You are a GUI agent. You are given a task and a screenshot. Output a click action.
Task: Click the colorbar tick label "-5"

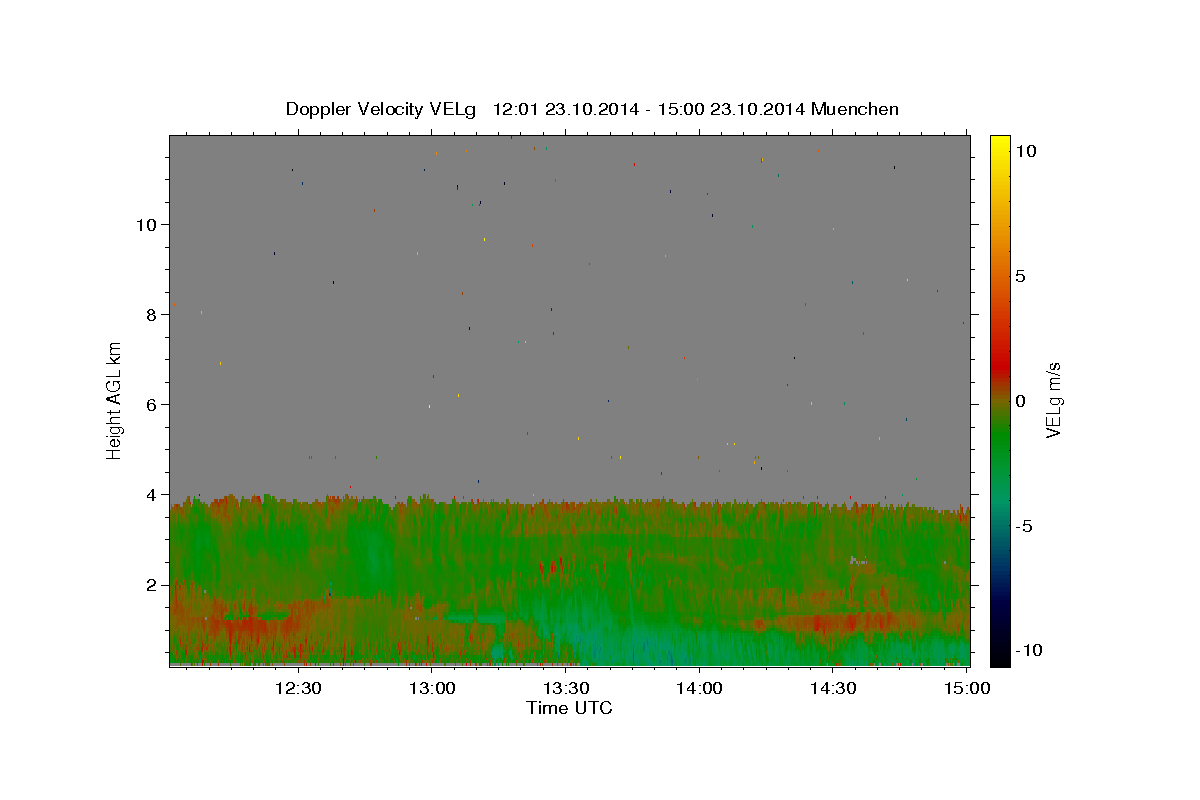1024,526
